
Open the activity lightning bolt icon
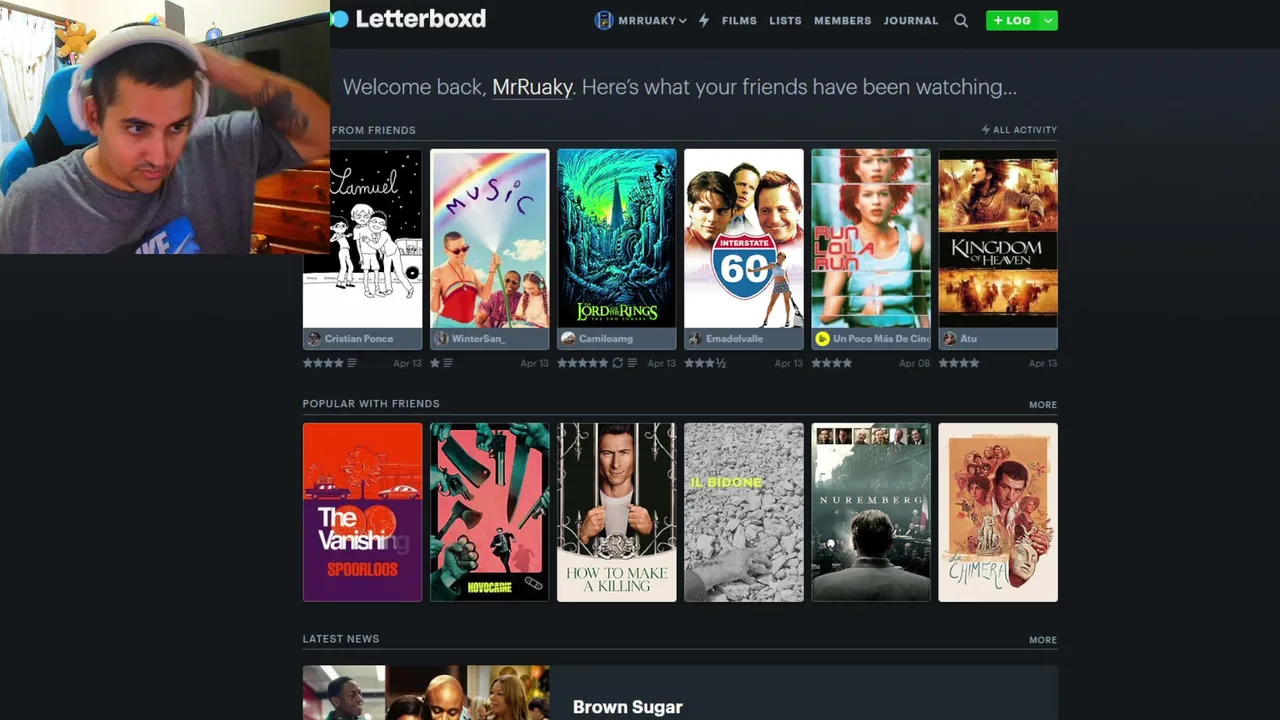pyautogui.click(x=704, y=20)
